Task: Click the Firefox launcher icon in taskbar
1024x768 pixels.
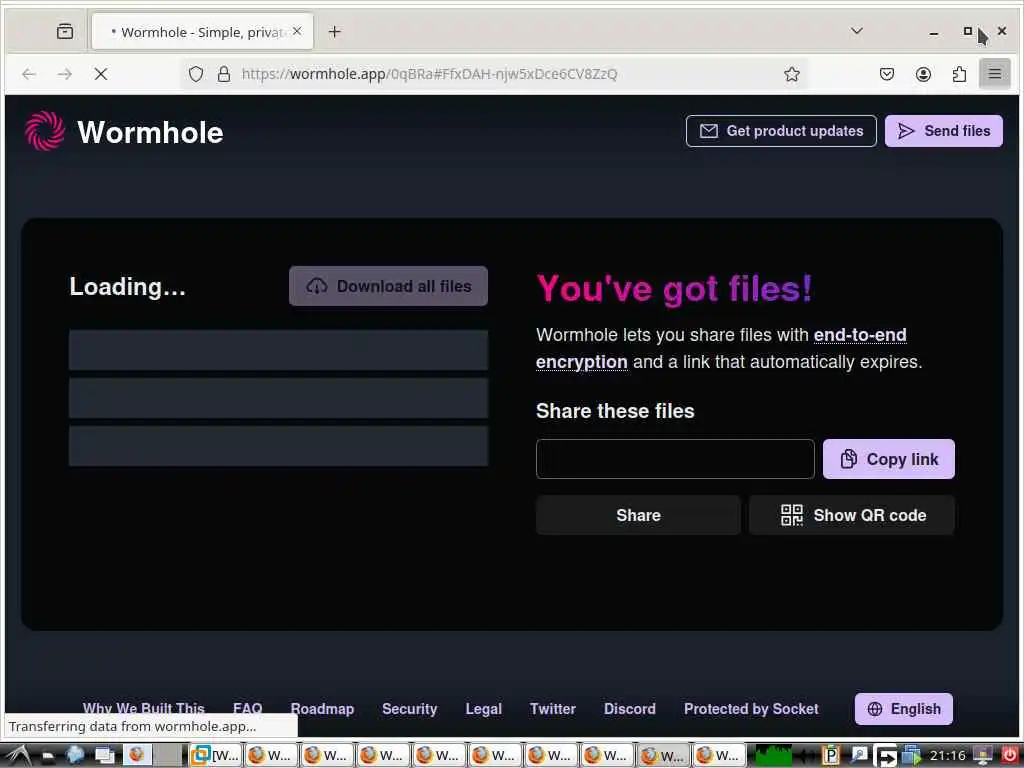Action: (137, 755)
